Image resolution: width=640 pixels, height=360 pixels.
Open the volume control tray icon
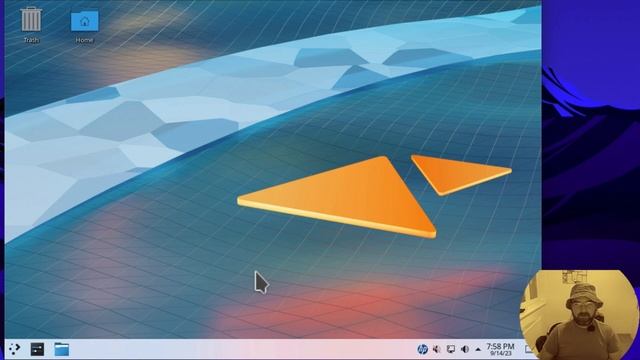coord(464,349)
